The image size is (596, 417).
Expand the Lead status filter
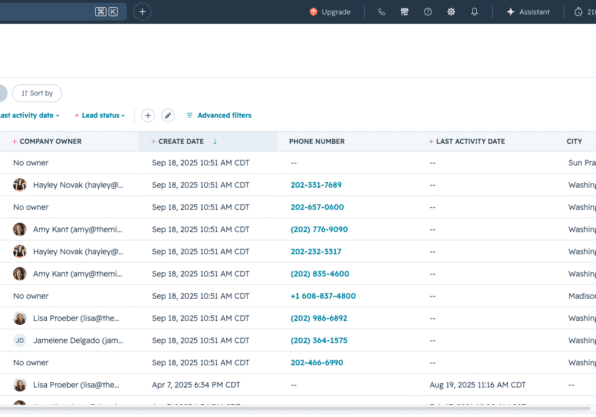click(100, 115)
